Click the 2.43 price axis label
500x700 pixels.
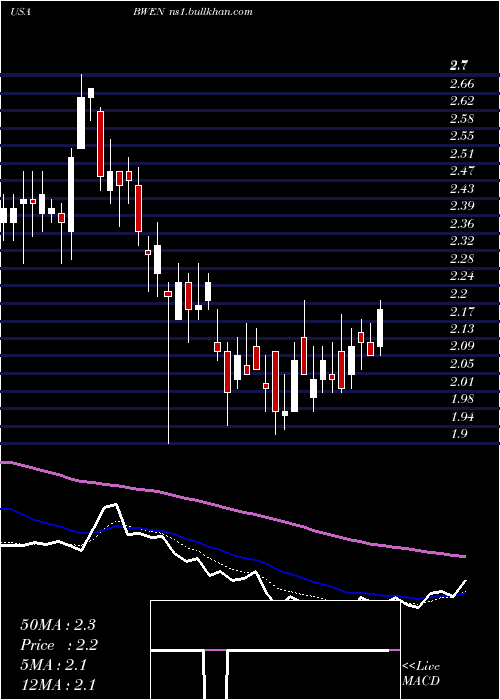[x=462, y=188]
